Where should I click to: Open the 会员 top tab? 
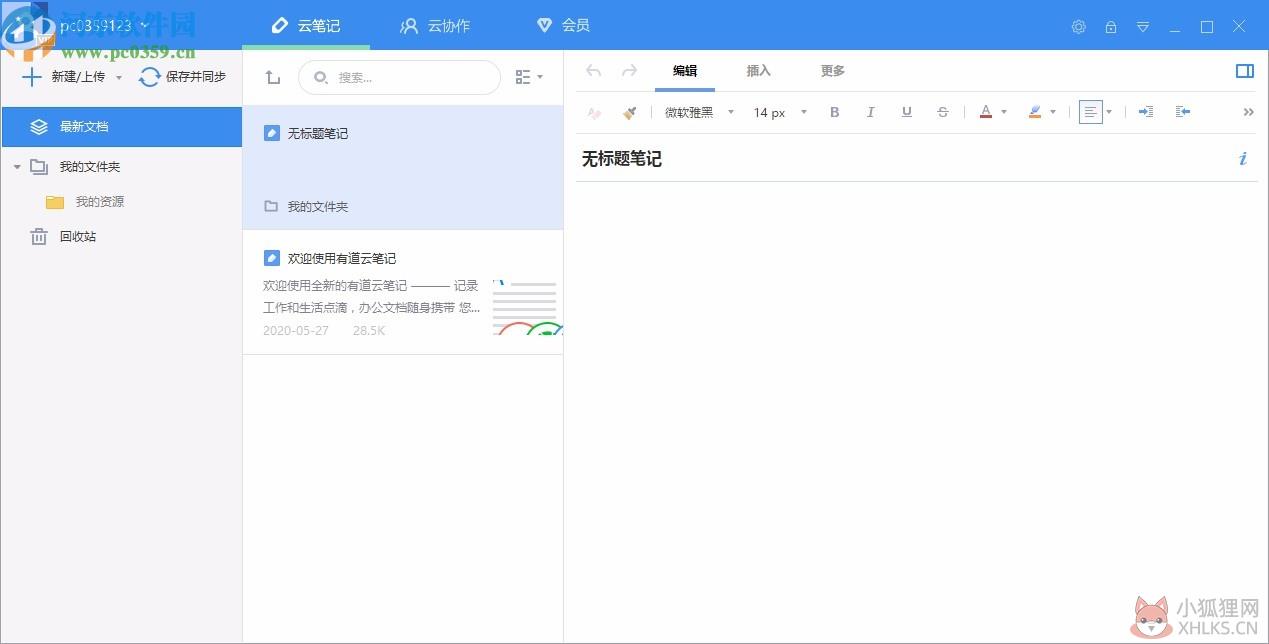563,25
